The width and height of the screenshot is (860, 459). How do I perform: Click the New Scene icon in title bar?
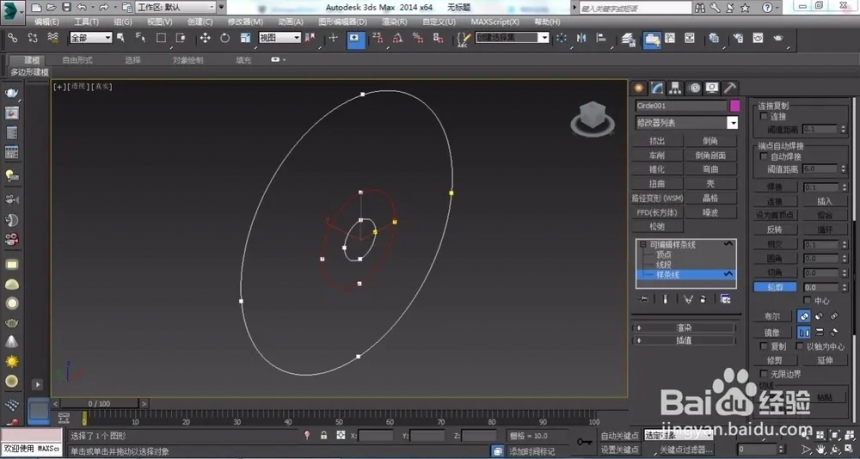36,8
